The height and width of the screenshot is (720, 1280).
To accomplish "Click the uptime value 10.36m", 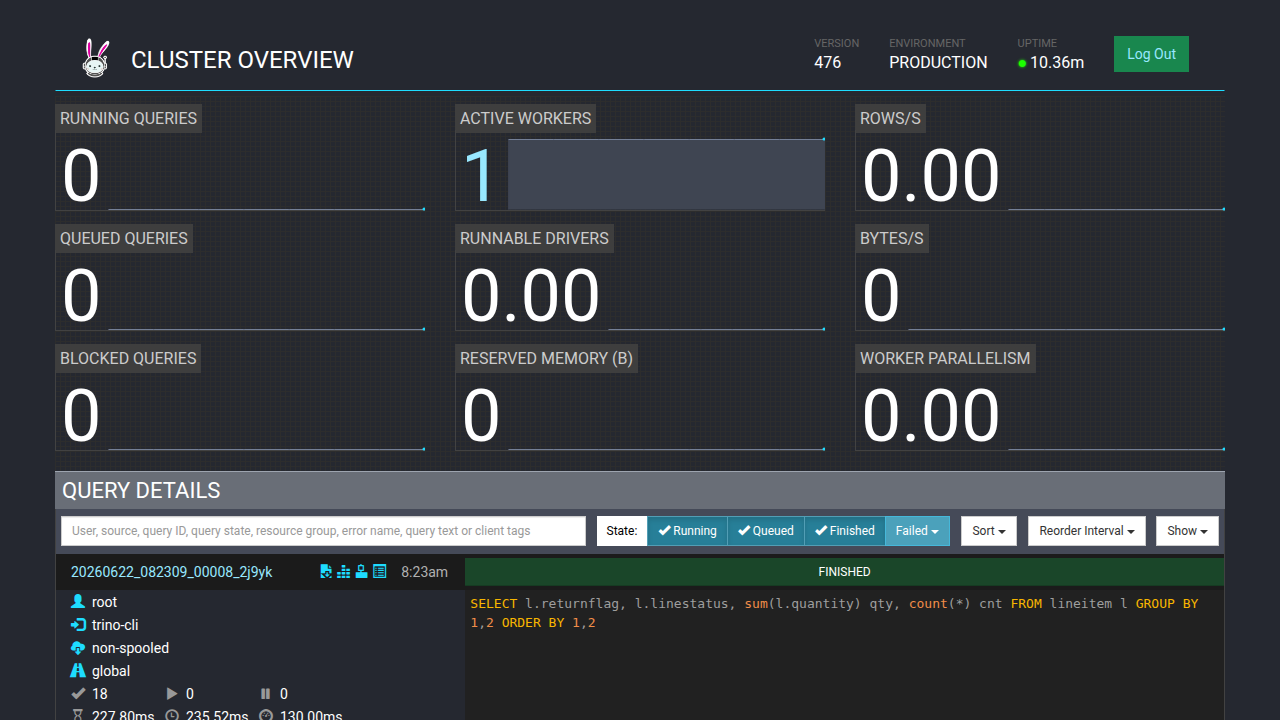I will click(1057, 62).
